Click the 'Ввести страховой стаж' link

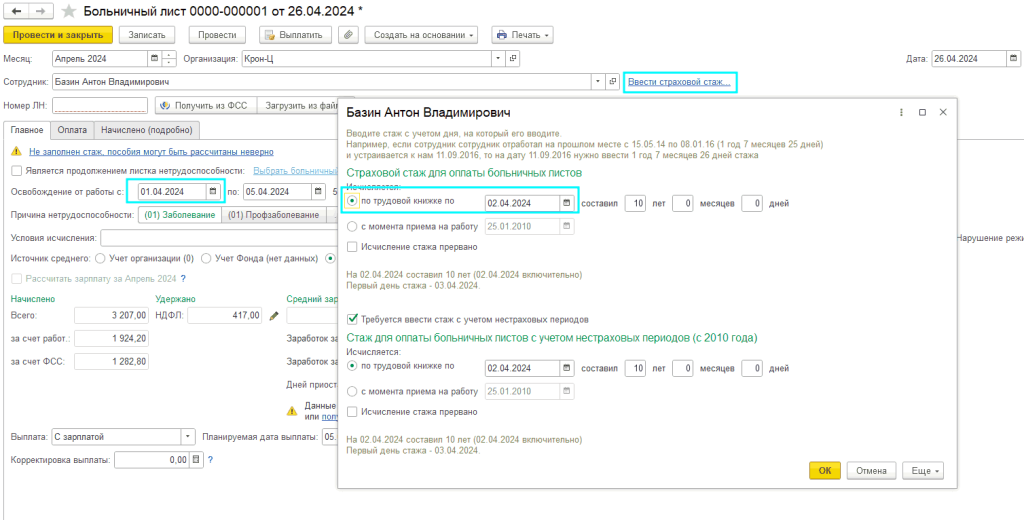[x=679, y=82]
